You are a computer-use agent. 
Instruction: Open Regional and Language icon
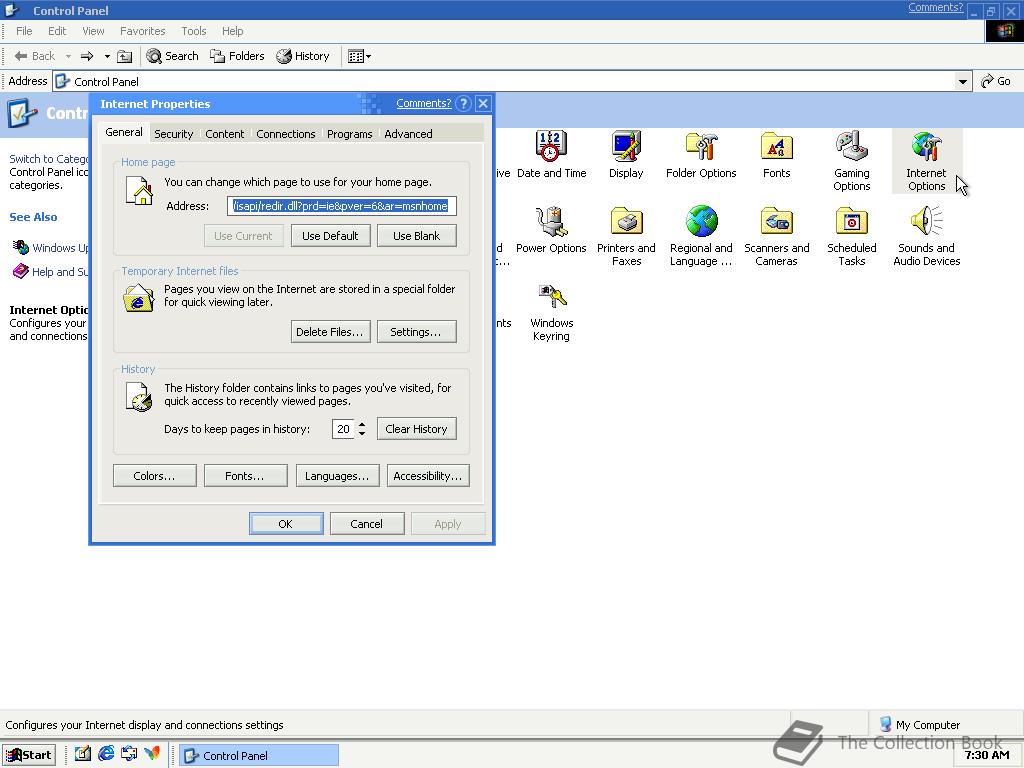coord(701,236)
